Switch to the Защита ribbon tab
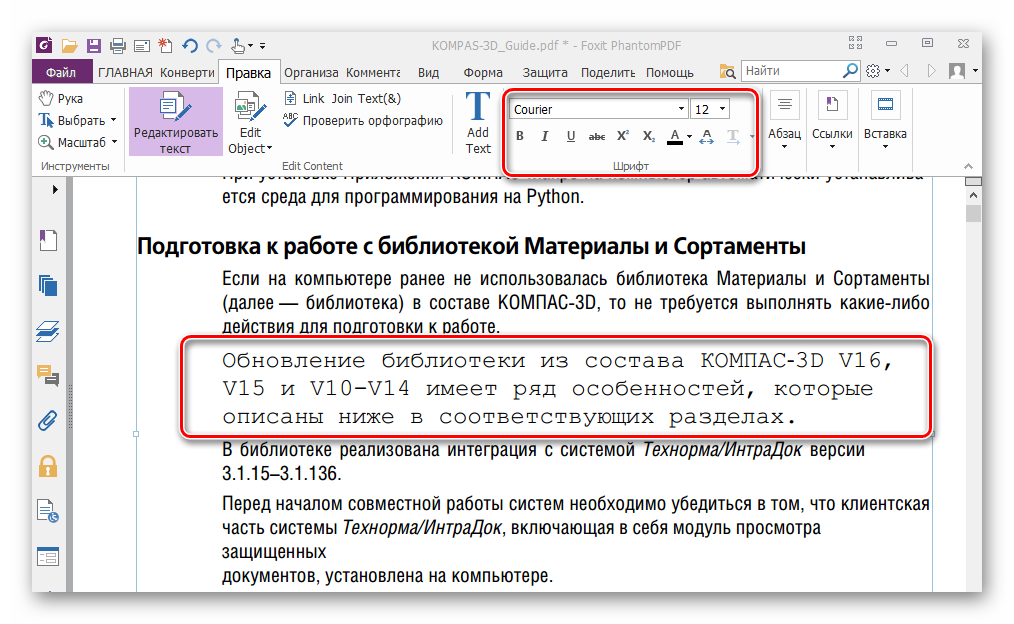1014x624 pixels. 545,72
